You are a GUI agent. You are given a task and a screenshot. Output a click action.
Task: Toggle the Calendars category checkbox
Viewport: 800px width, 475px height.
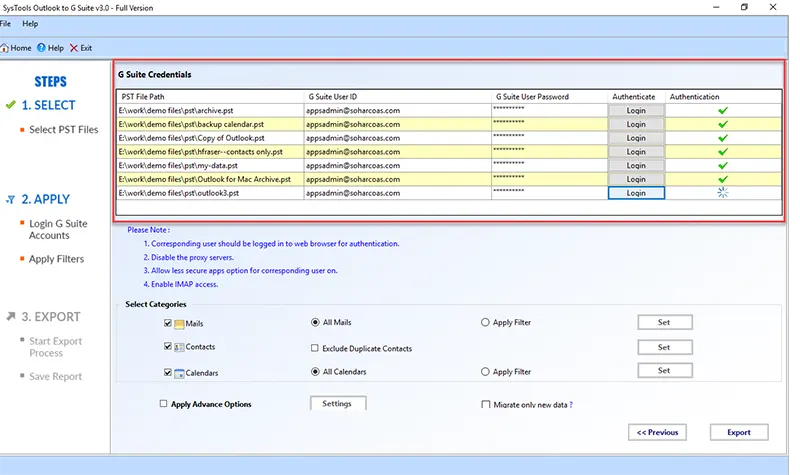tap(167, 372)
